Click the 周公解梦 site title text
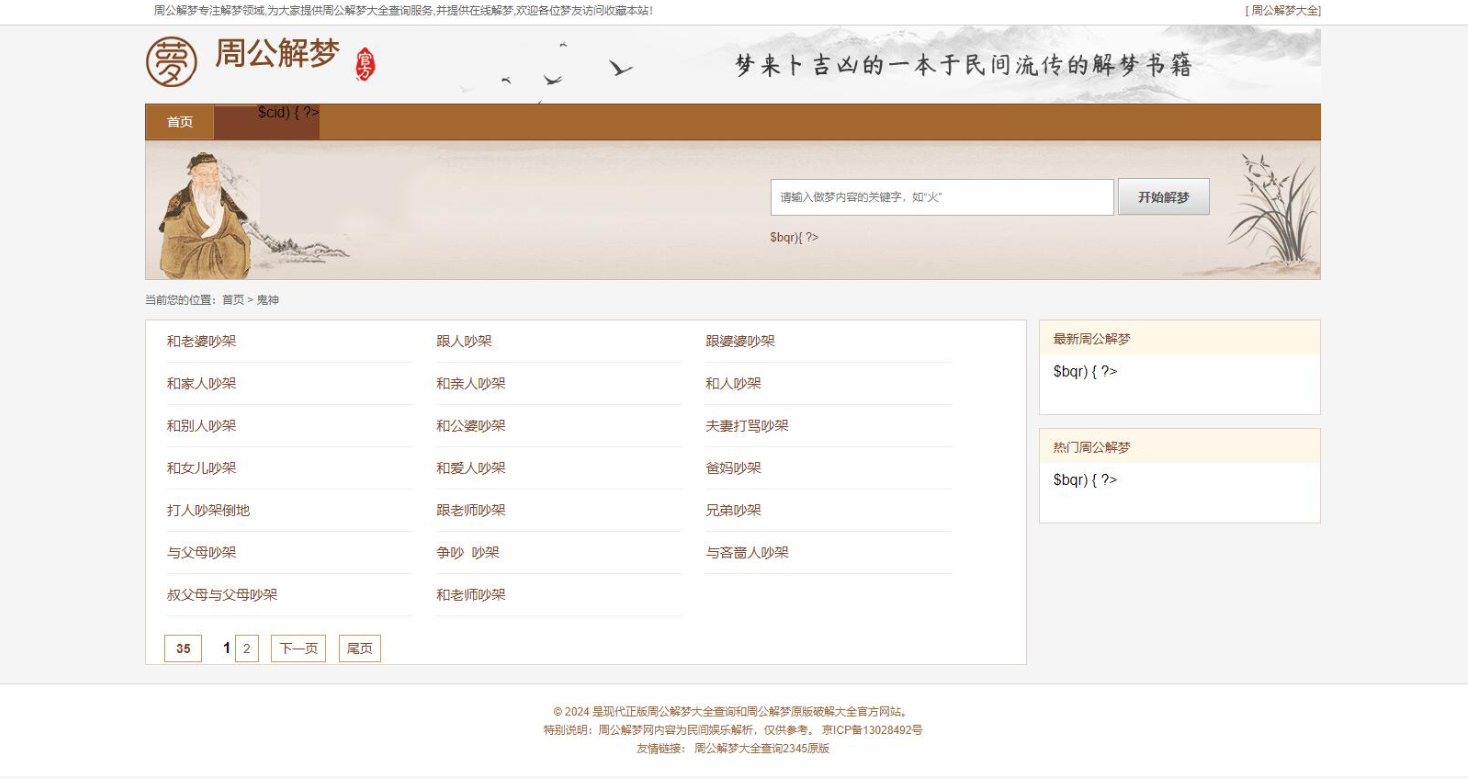The height and width of the screenshot is (779, 1468). click(x=277, y=54)
